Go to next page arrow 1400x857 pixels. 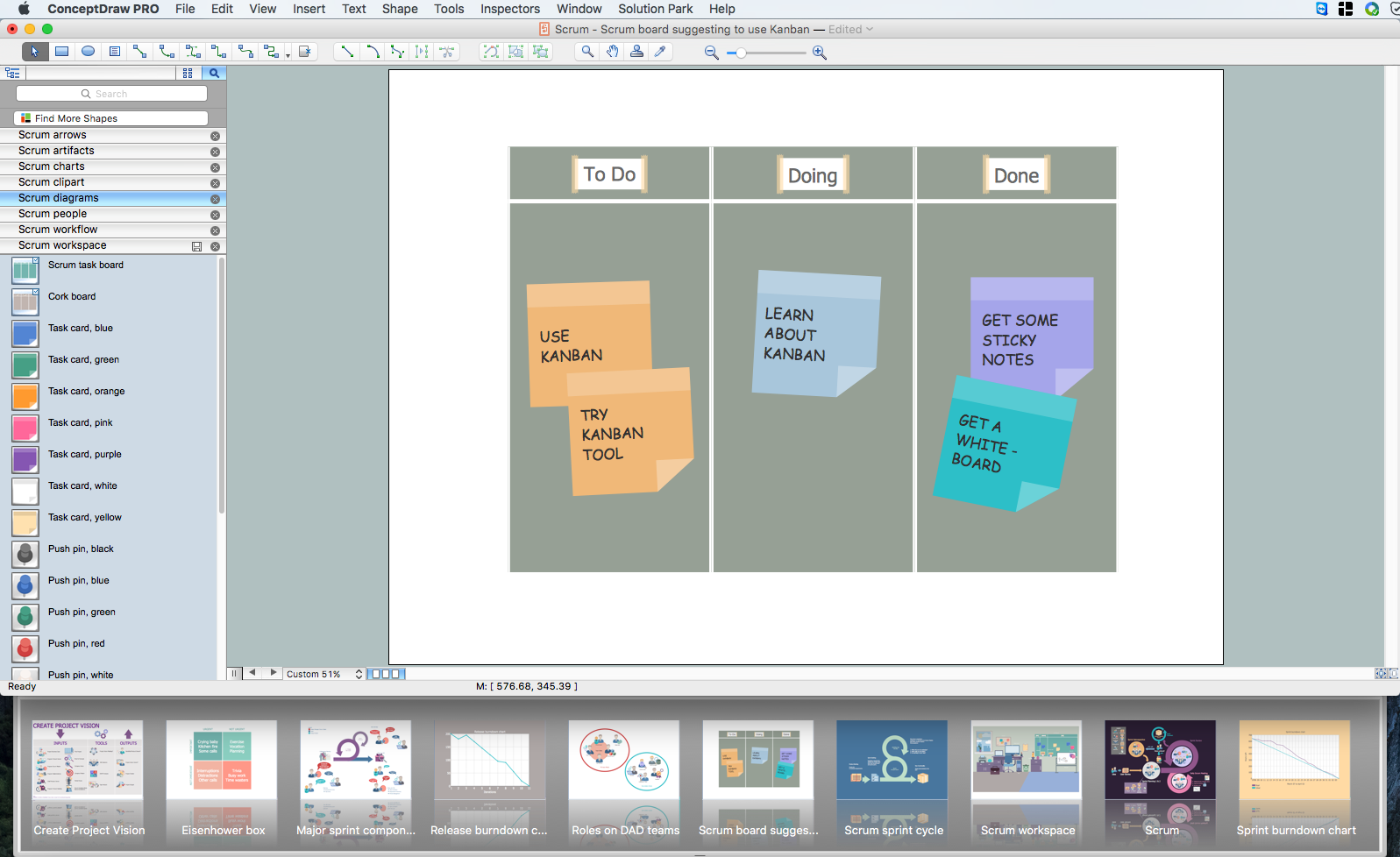273,673
